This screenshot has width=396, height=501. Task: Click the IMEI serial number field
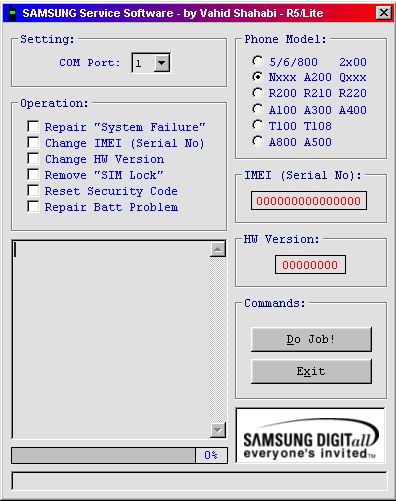309,201
